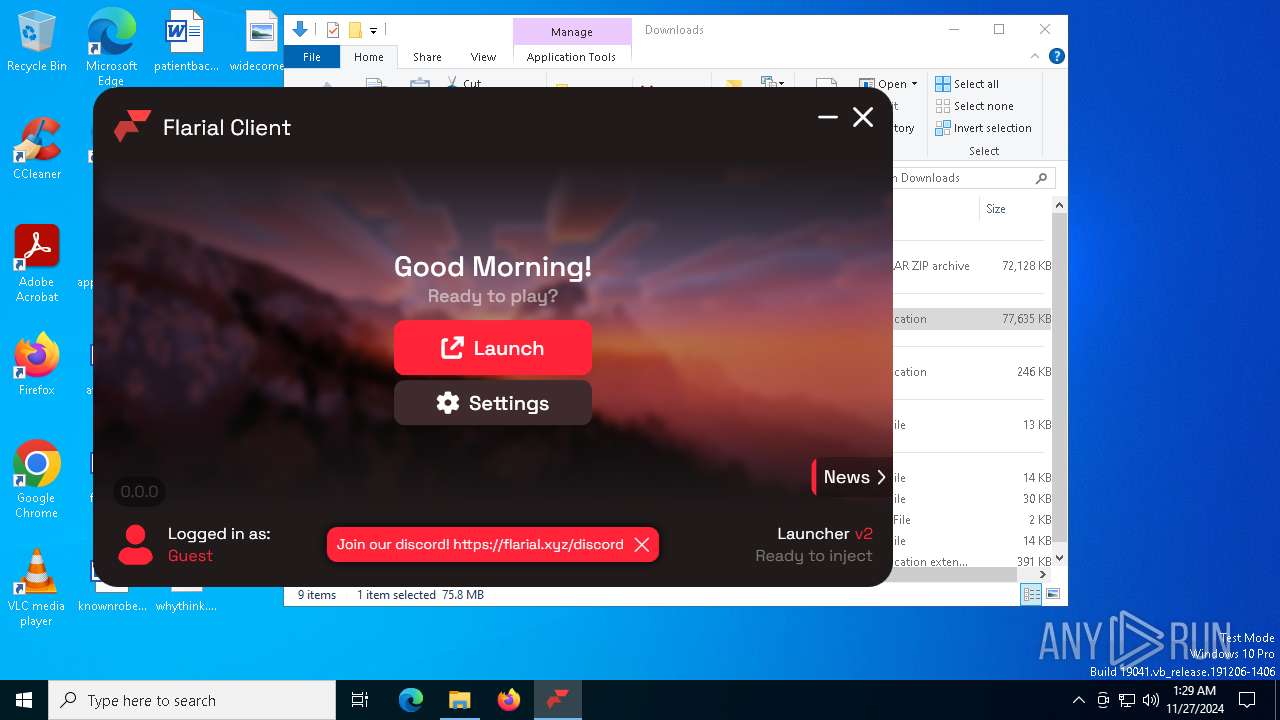The height and width of the screenshot is (720, 1280).
Task: Switch Explorer to details view icon
Action: (x=1030, y=595)
